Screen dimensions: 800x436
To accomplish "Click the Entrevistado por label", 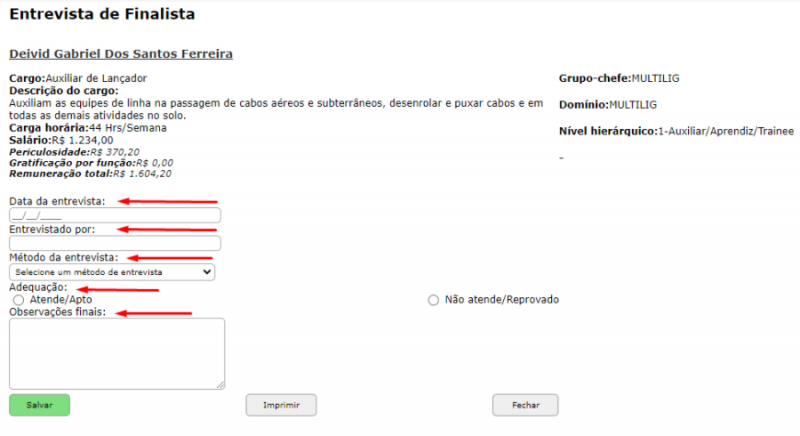I will [x=52, y=229].
